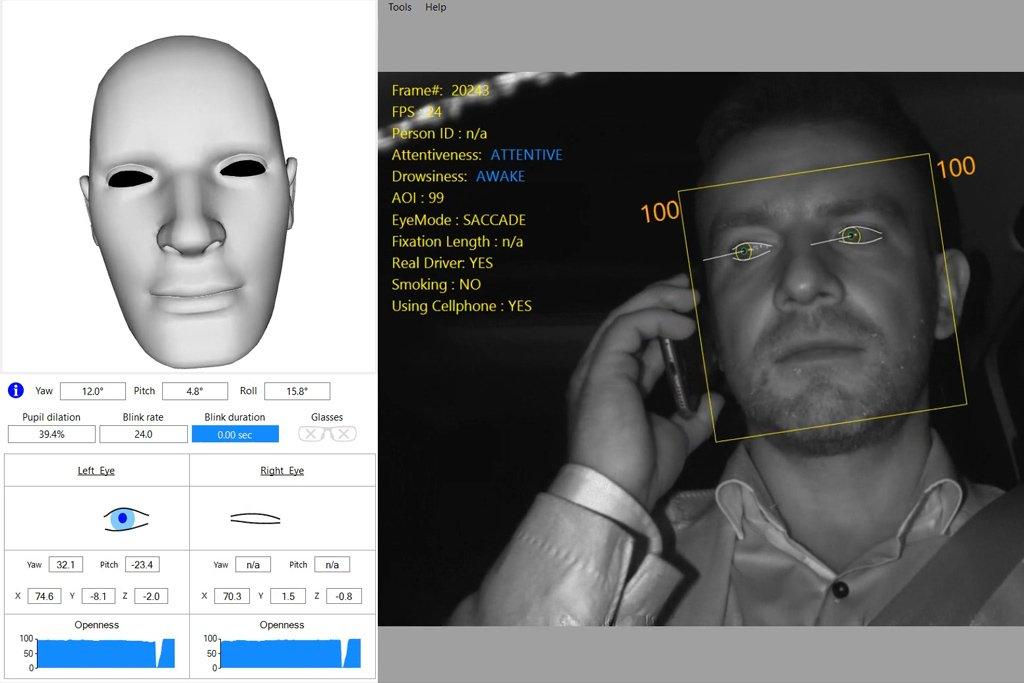This screenshot has height=683, width=1024.
Task: Select the head Yaw field showing 12.0°
Action: click(94, 391)
